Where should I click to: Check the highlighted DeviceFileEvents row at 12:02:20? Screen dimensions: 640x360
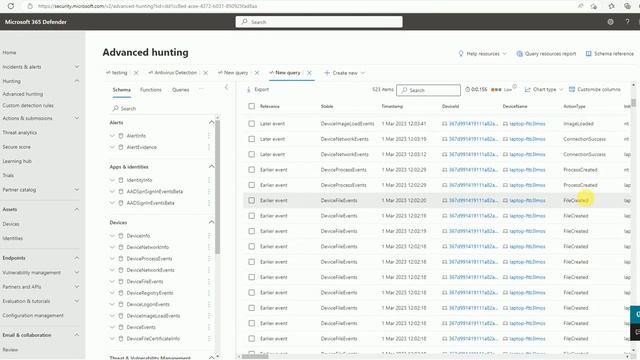(251, 200)
